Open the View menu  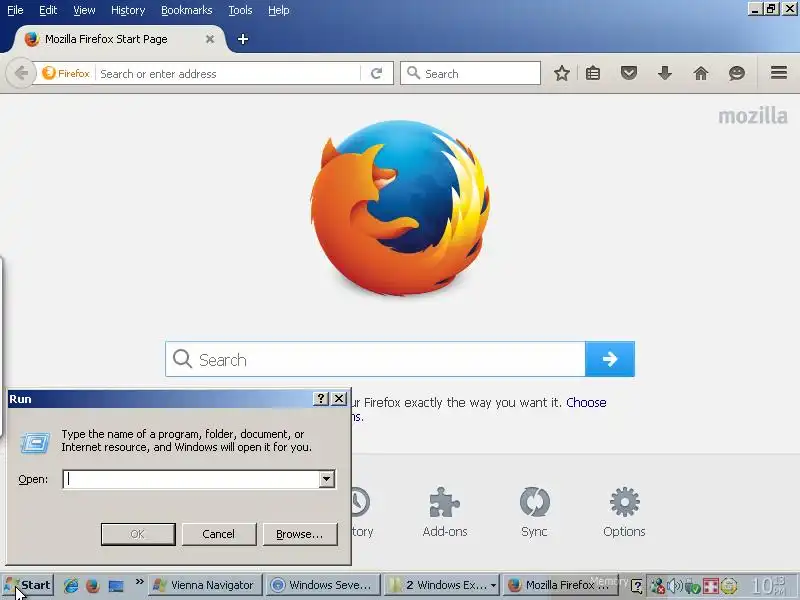pyautogui.click(x=84, y=10)
